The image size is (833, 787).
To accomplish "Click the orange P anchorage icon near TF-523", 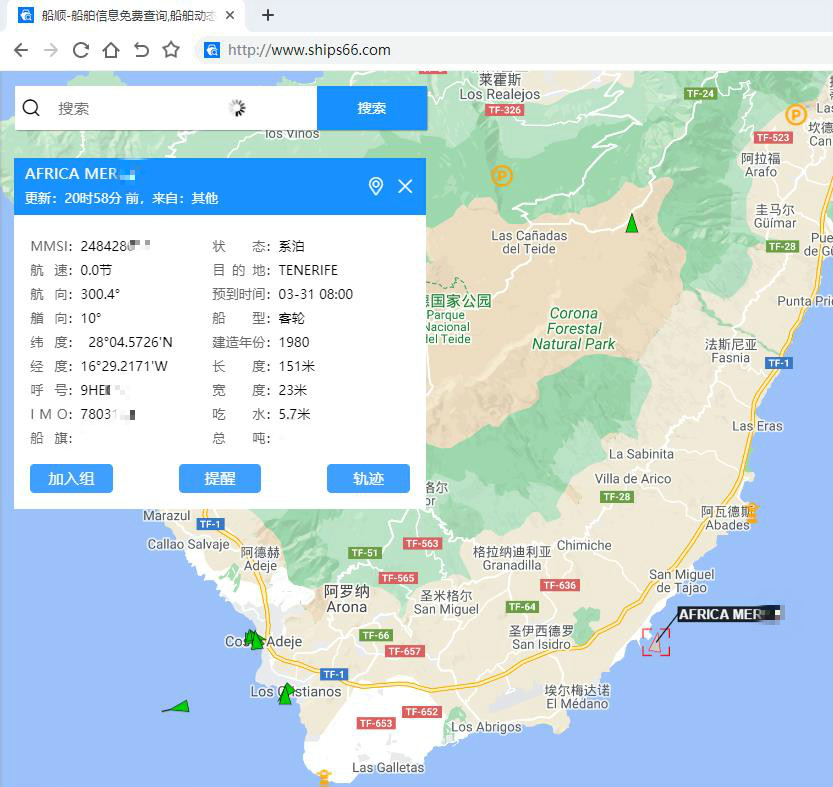I will pos(795,114).
